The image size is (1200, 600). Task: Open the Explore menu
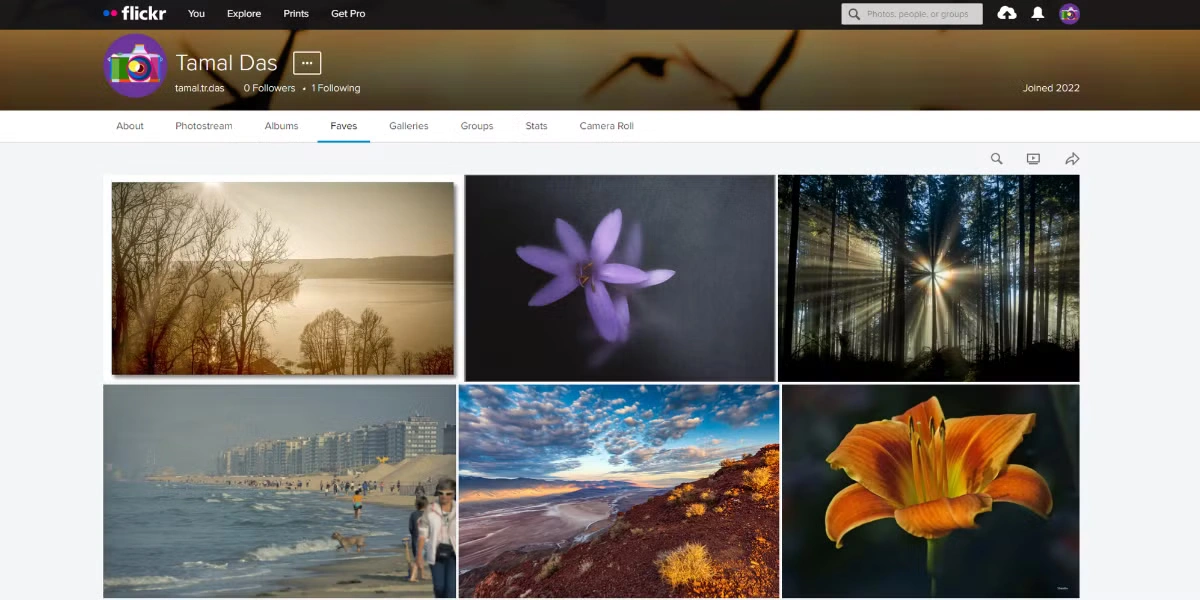243,13
